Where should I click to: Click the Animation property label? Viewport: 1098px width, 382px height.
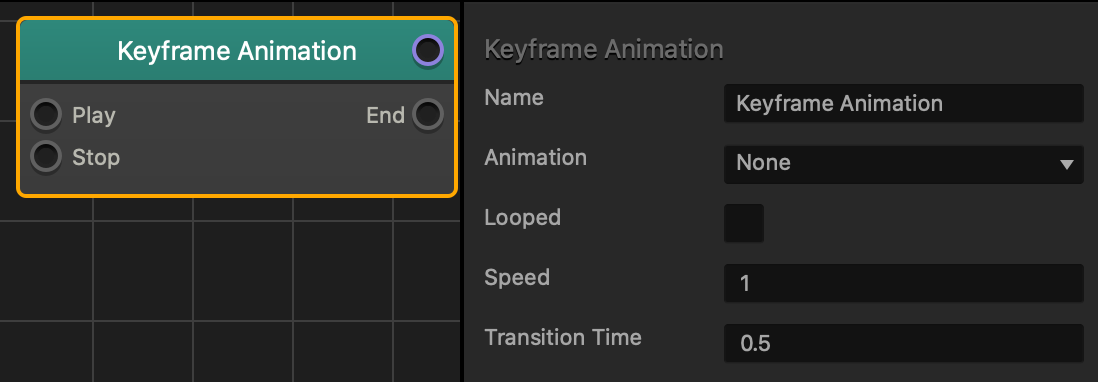tap(535, 157)
